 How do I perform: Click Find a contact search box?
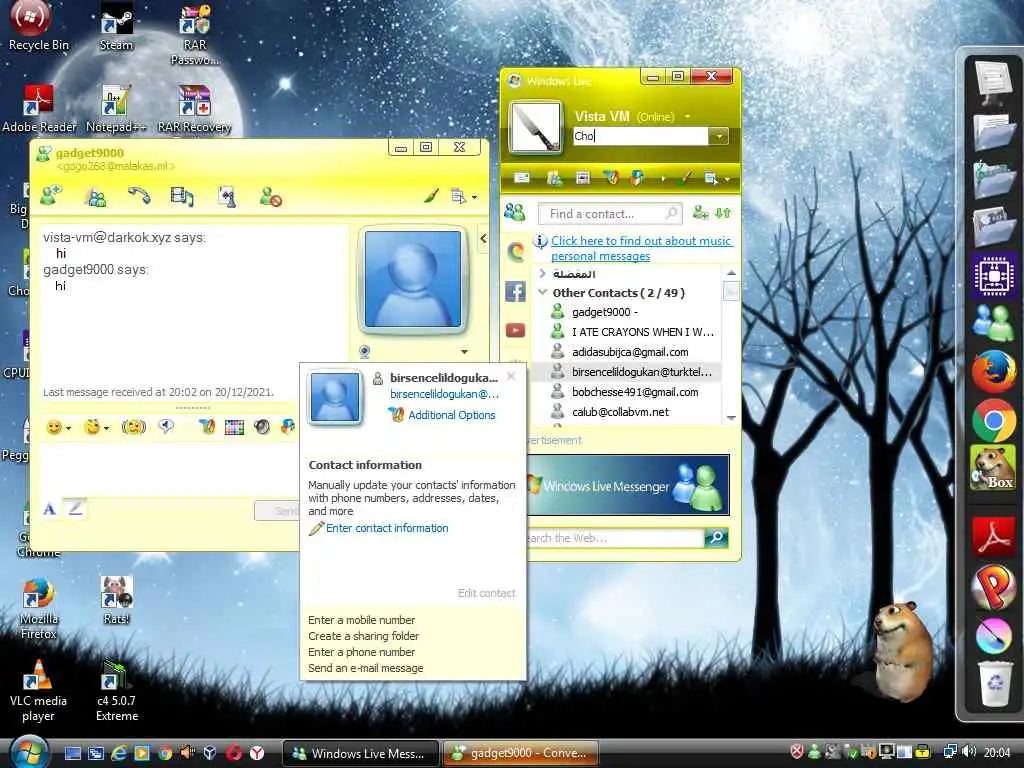click(x=609, y=214)
